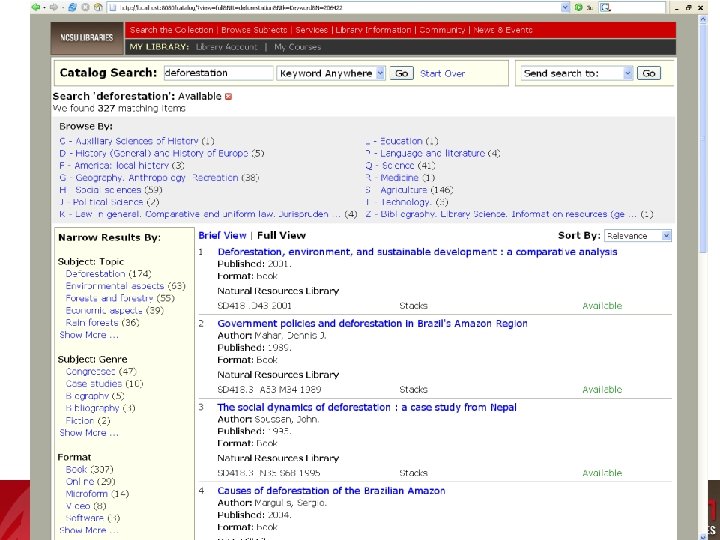Click Go button beside Send search to
The width and height of the screenshot is (720, 540).
(649, 73)
